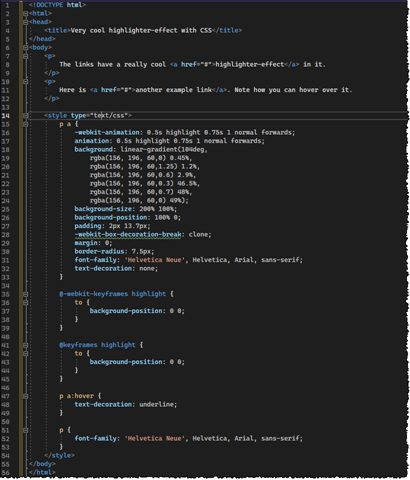Fold the style type="text/css" block
The image size is (410, 480).
(25, 116)
